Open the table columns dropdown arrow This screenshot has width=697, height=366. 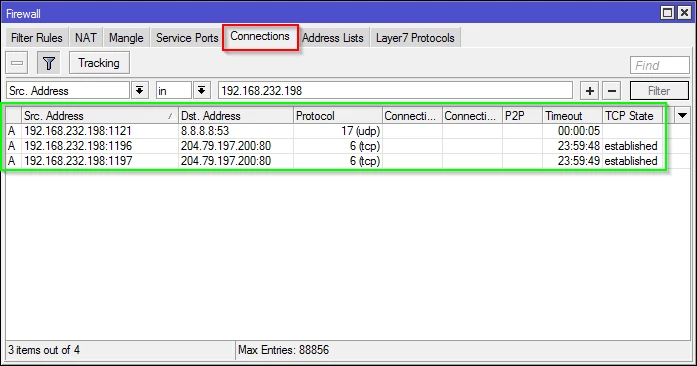point(682,116)
